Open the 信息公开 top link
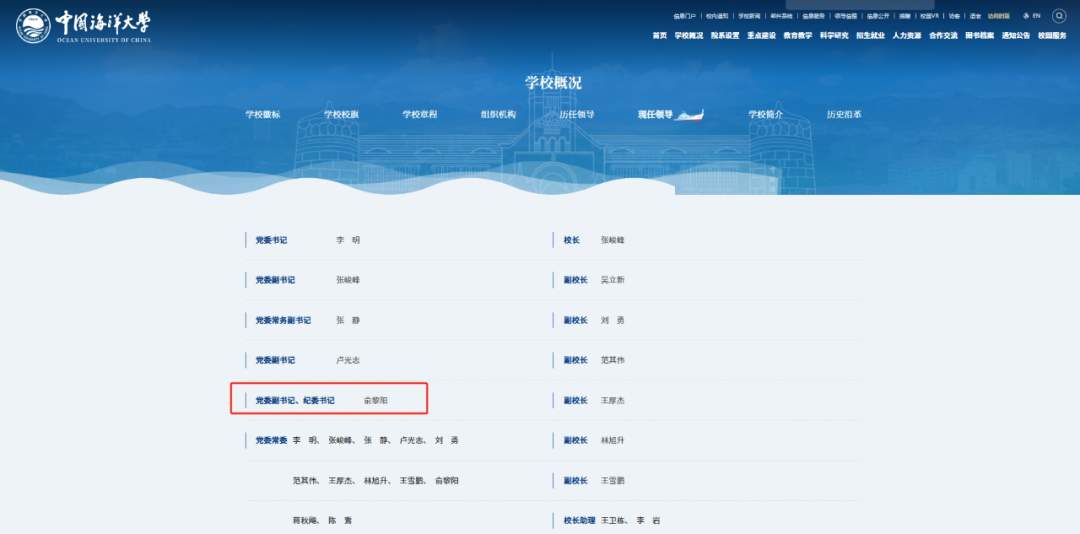1080x534 pixels. 878,15
